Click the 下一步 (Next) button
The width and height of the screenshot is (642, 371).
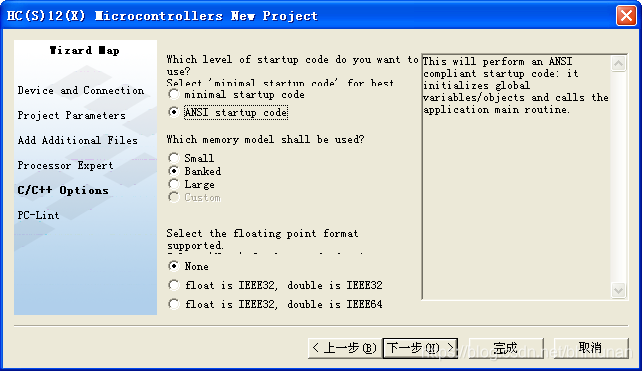pos(420,348)
